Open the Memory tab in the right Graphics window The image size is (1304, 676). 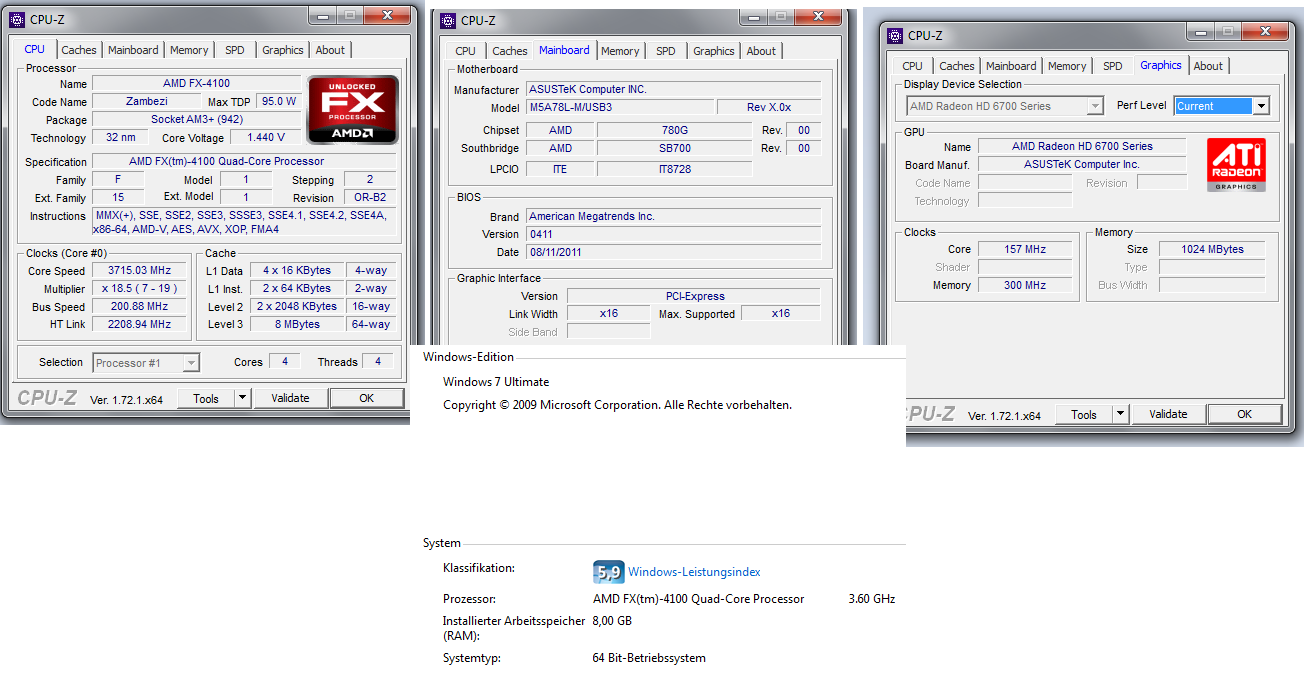click(1067, 66)
